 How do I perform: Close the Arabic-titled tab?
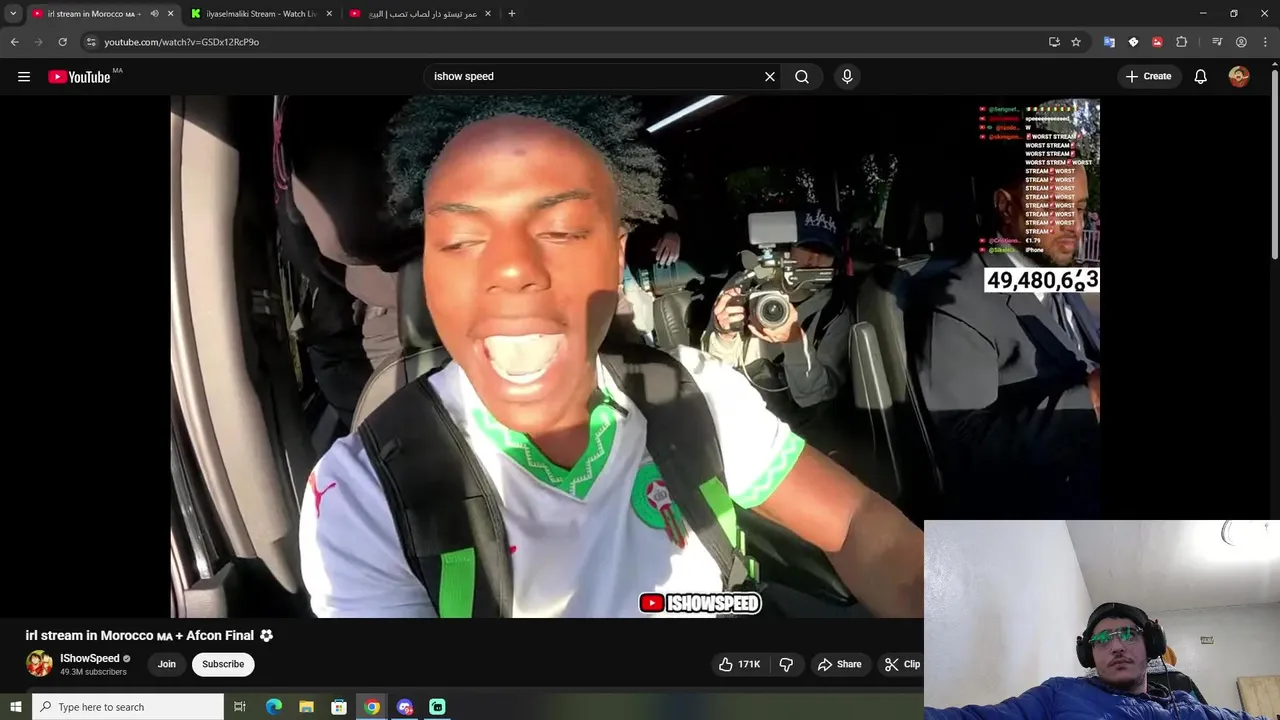tap(488, 13)
